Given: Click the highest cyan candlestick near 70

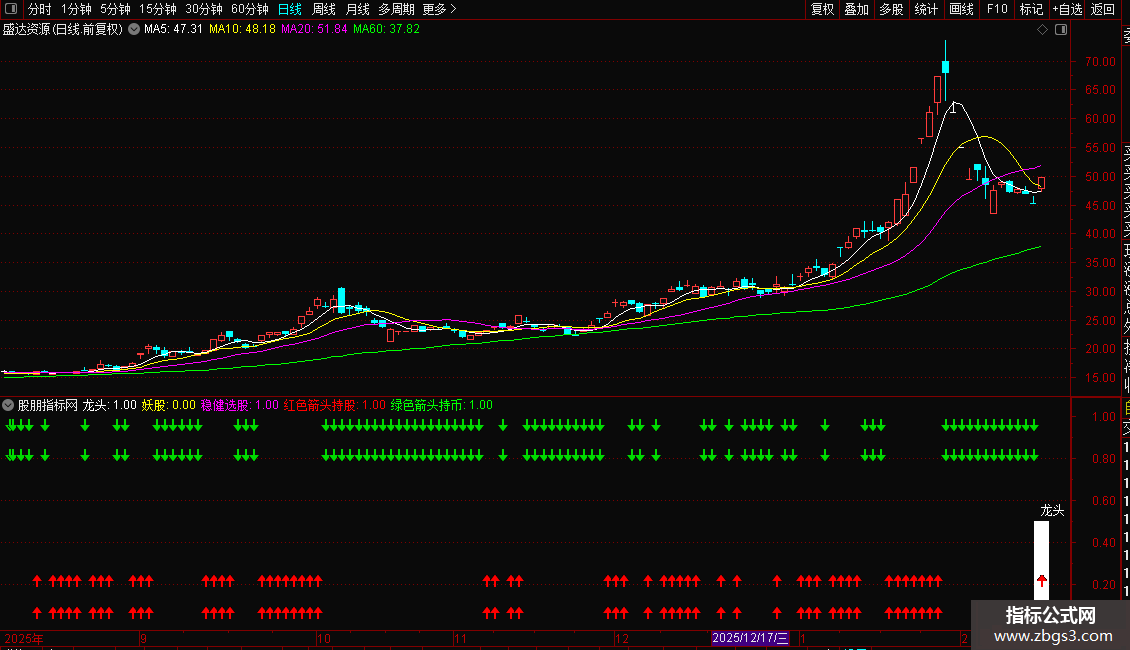Looking at the screenshot, I should (945, 67).
